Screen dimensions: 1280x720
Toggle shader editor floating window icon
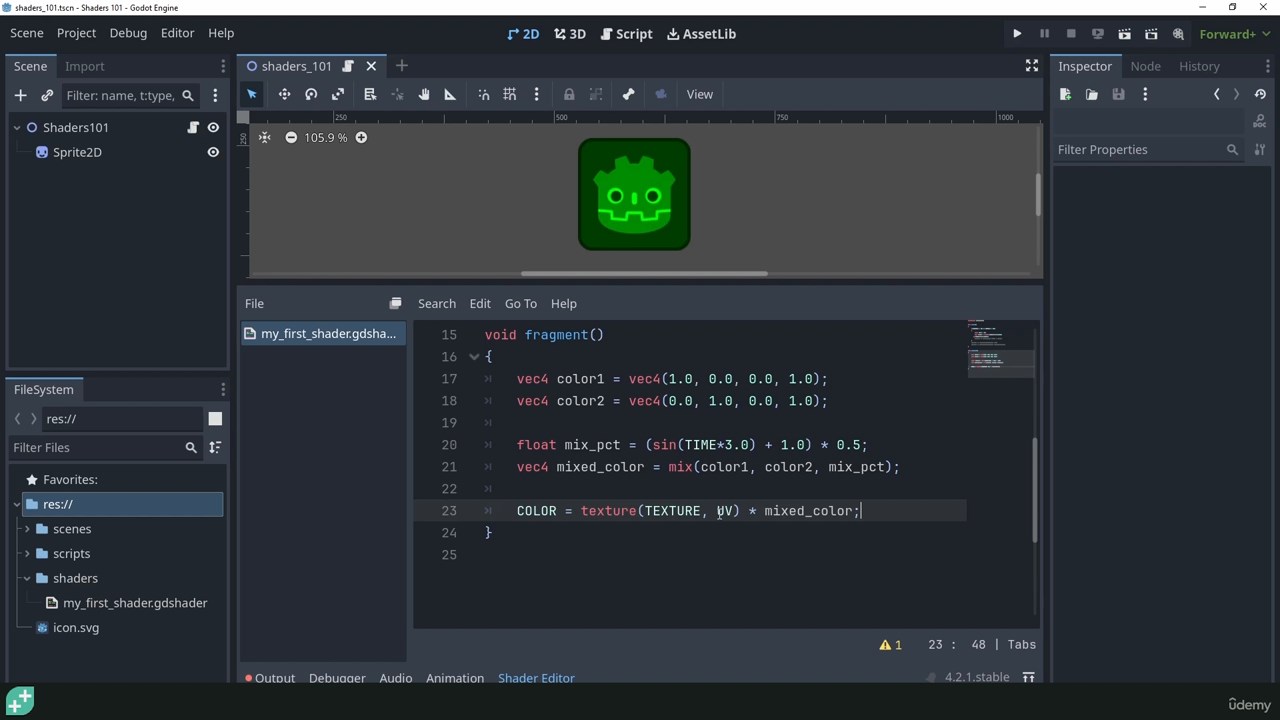pos(395,303)
